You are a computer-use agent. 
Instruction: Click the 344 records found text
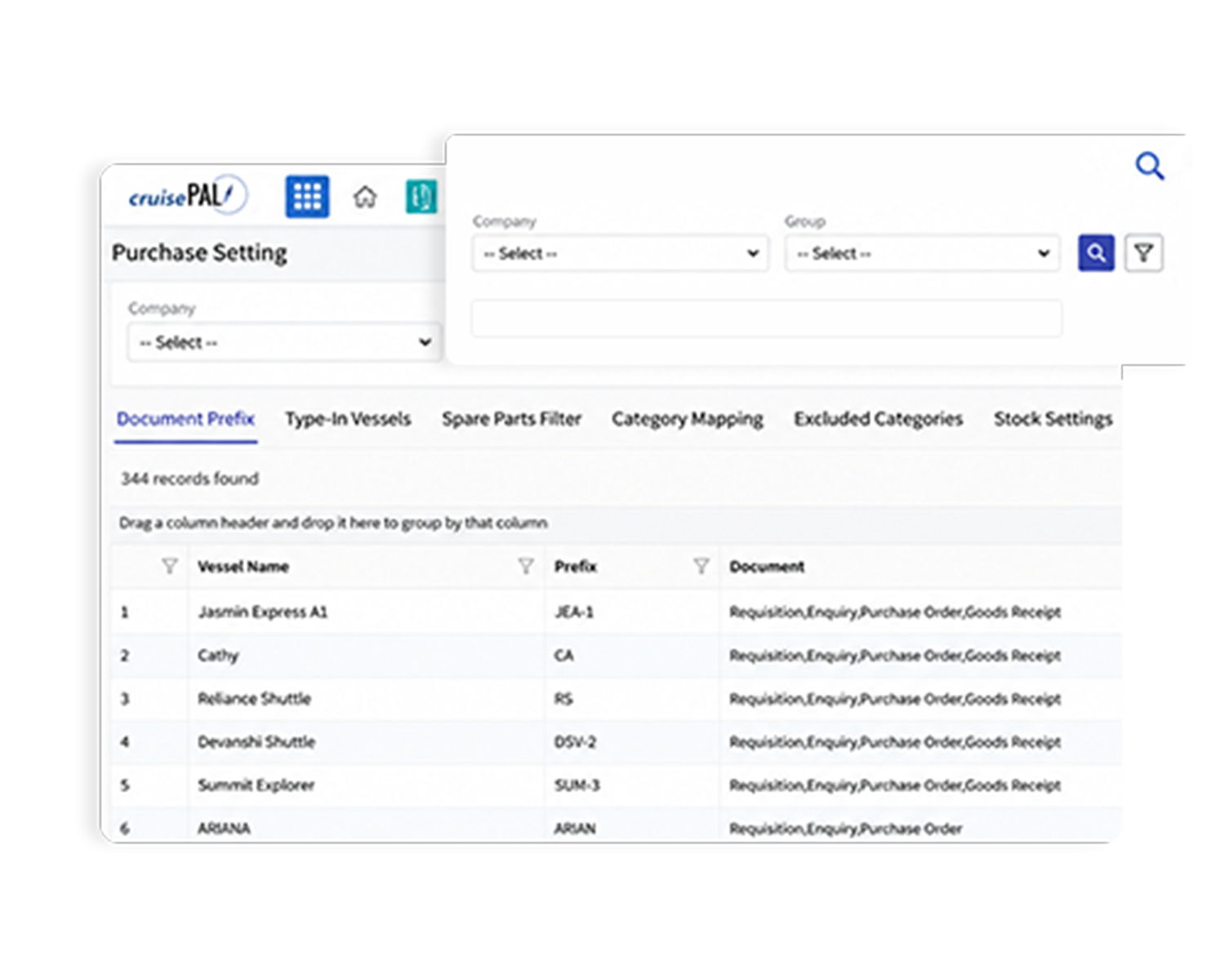click(x=189, y=479)
